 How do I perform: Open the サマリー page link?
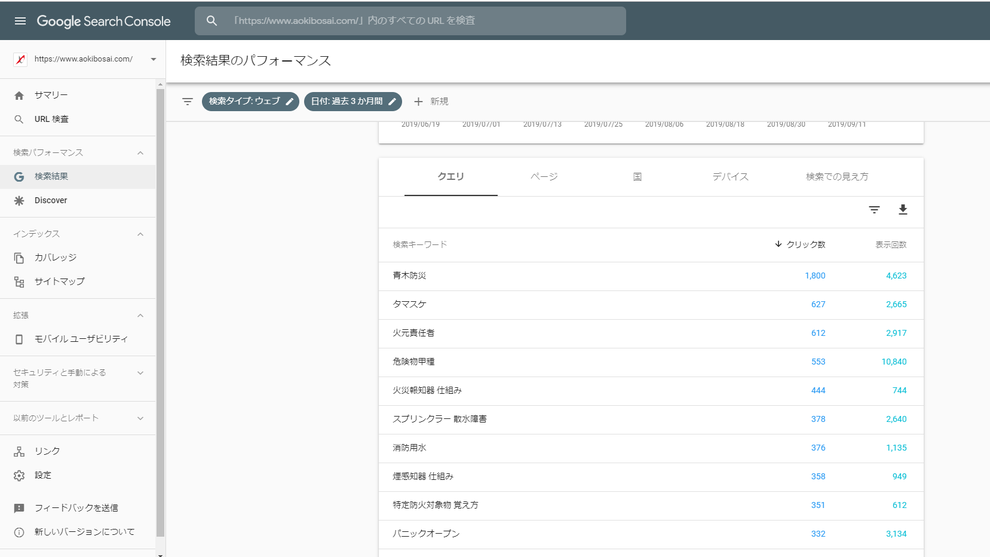[x=51, y=95]
